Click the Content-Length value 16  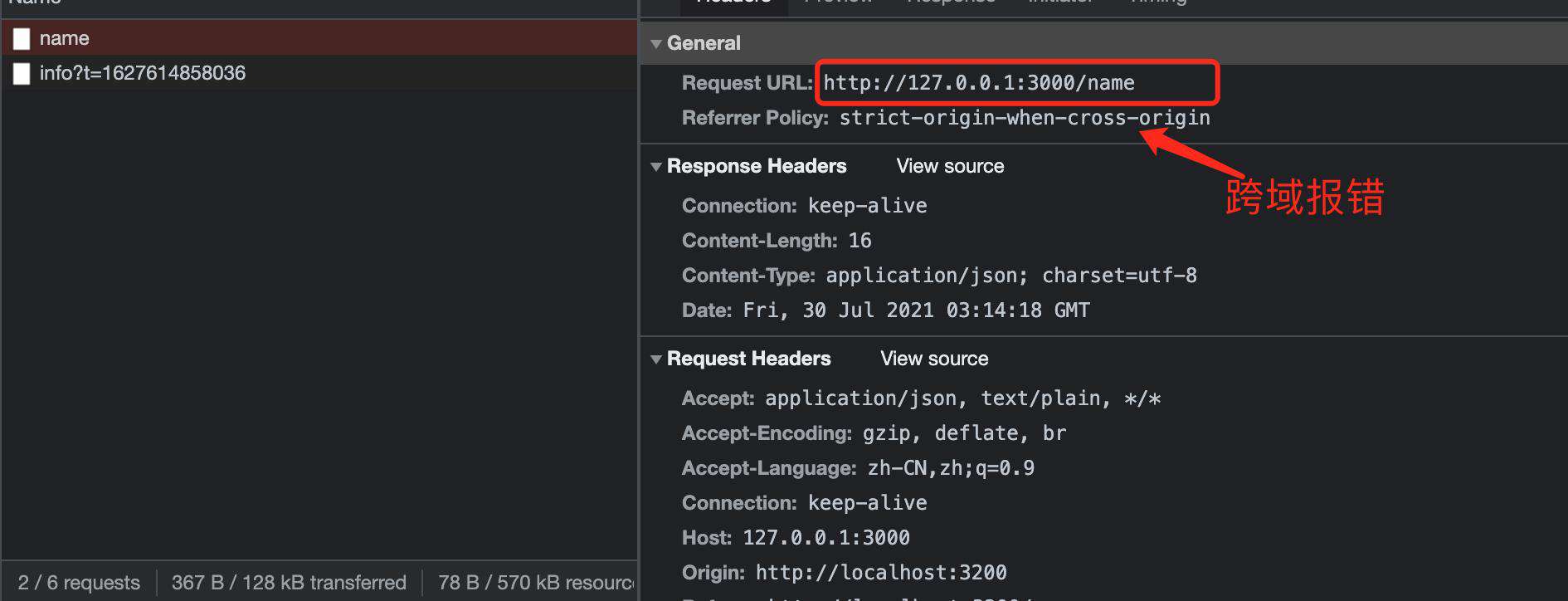[x=860, y=241]
